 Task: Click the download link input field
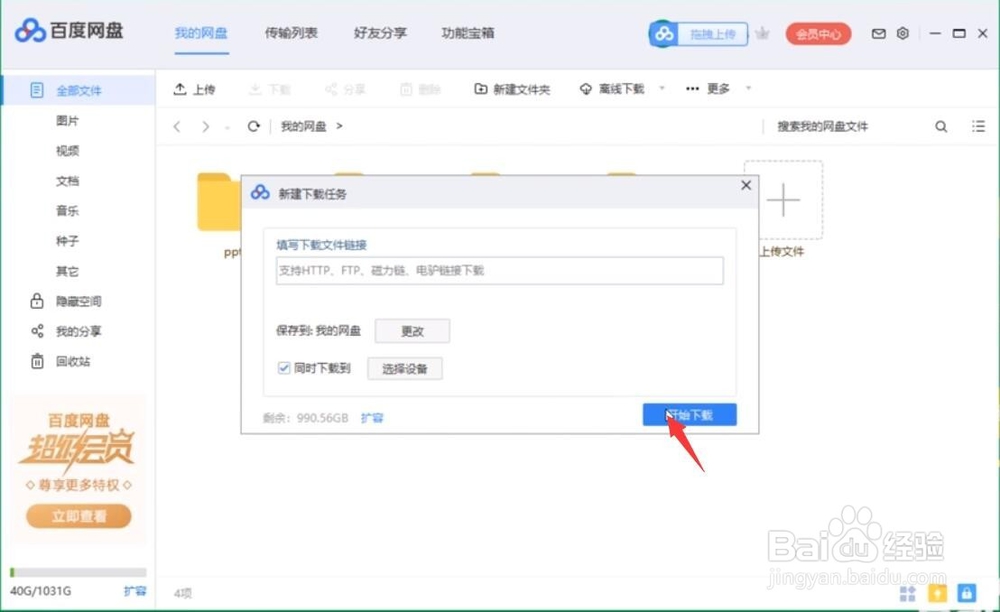[x=499, y=271]
